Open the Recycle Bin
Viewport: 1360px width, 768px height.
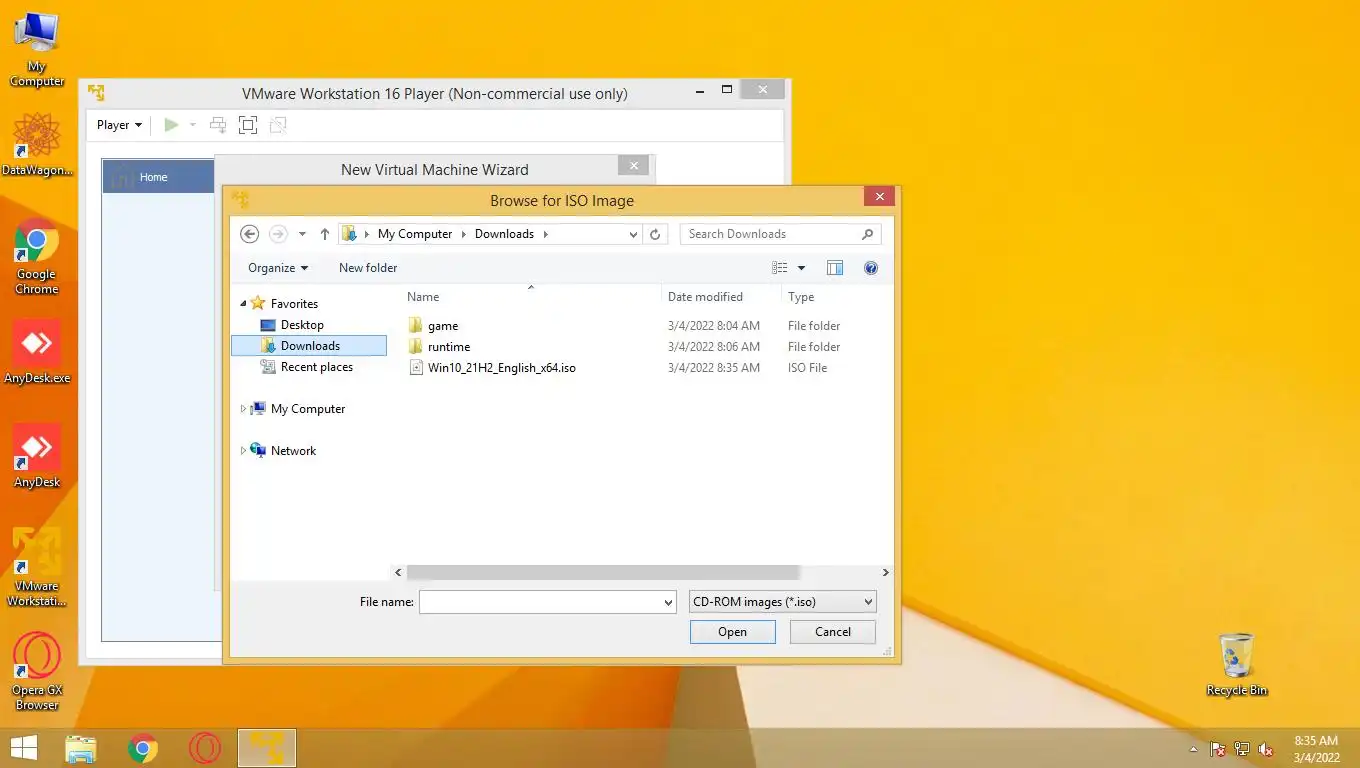[1237, 665]
